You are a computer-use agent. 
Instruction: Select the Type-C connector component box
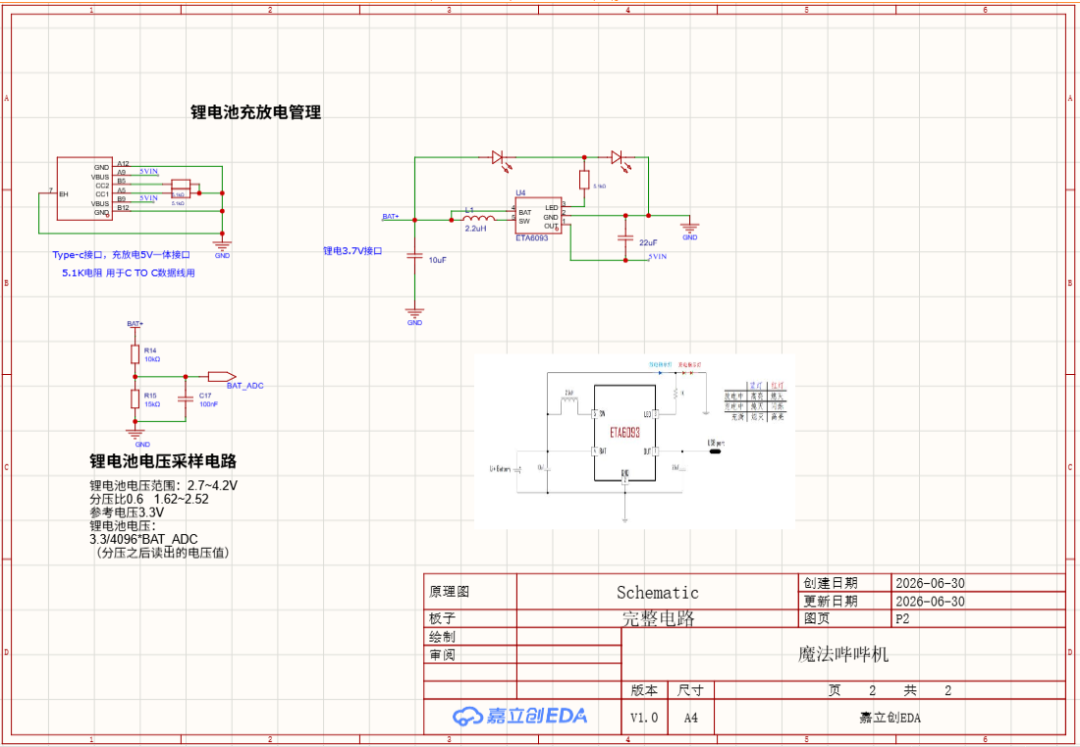pyautogui.click(x=84, y=189)
